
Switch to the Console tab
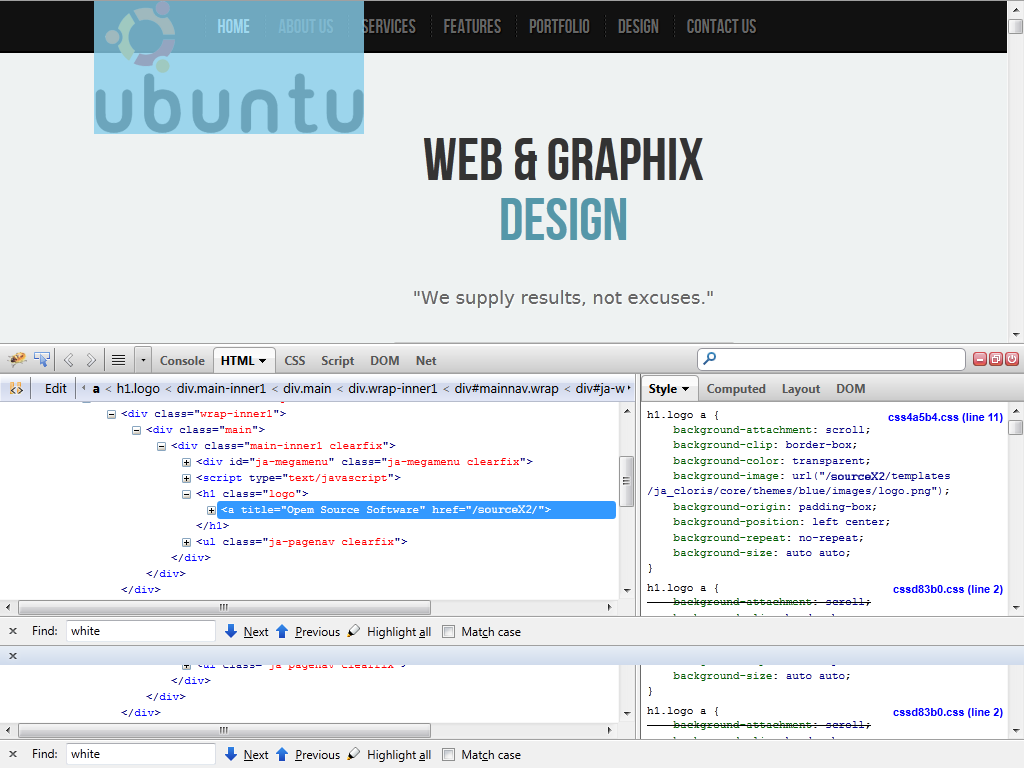182,361
